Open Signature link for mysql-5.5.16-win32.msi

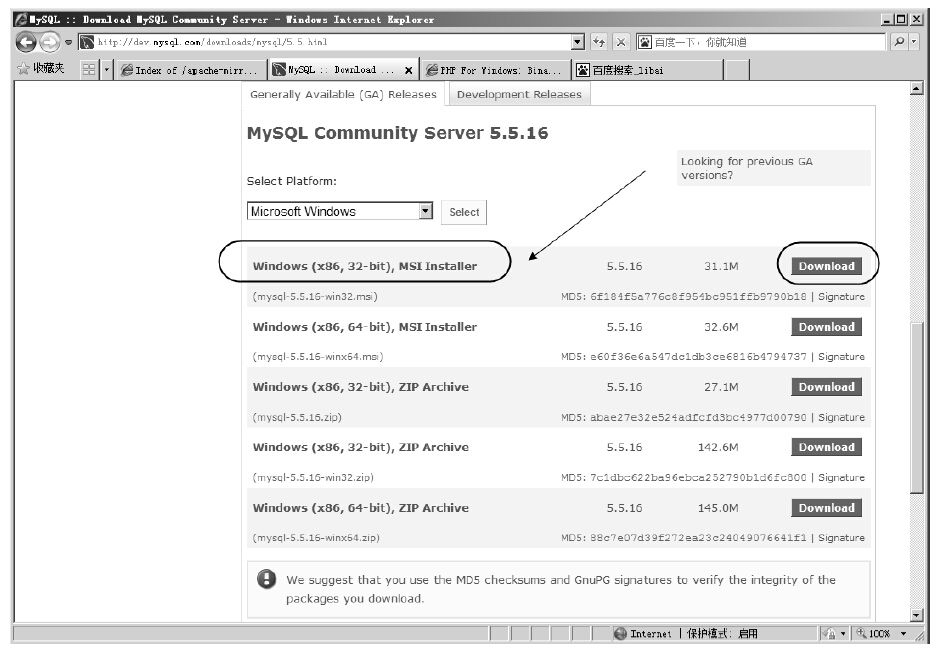tap(841, 297)
